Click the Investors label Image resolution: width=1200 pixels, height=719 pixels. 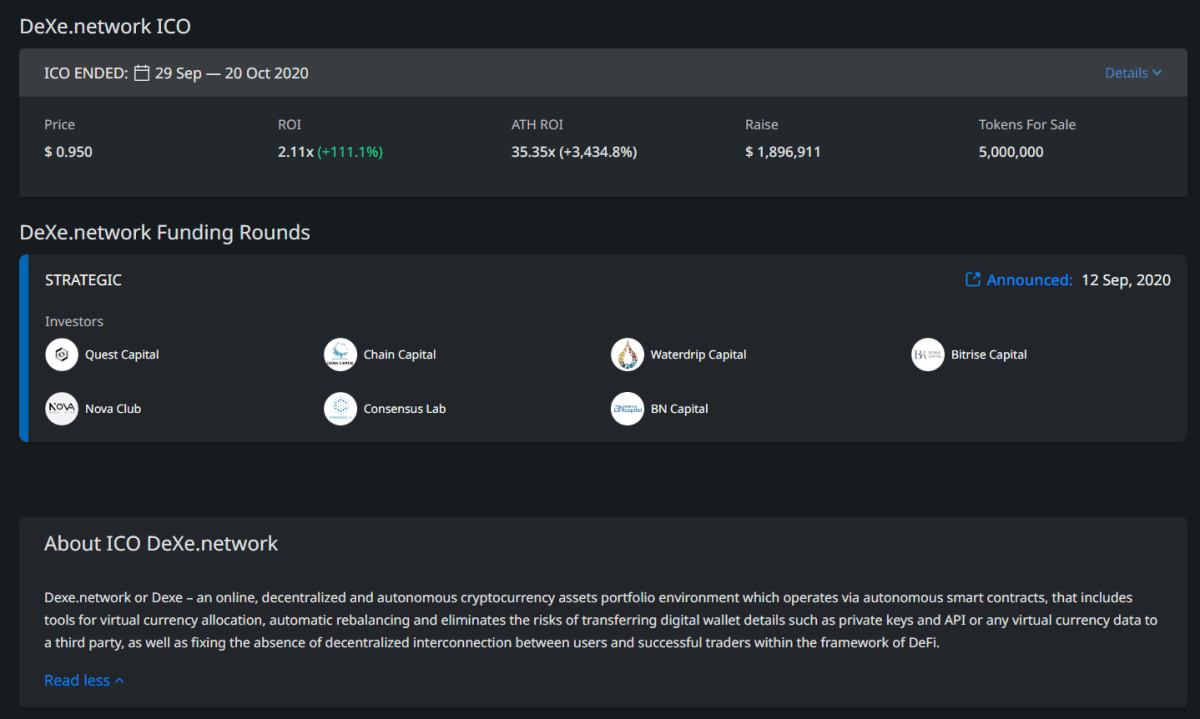pyautogui.click(x=74, y=321)
